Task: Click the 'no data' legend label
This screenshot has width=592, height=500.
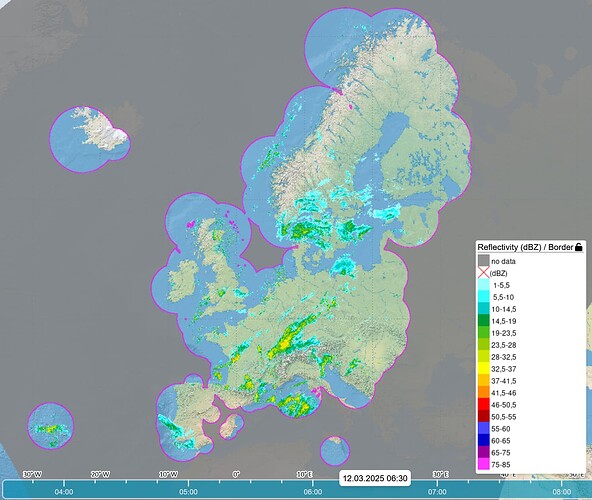Action: pyautogui.click(x=503, y=261)
